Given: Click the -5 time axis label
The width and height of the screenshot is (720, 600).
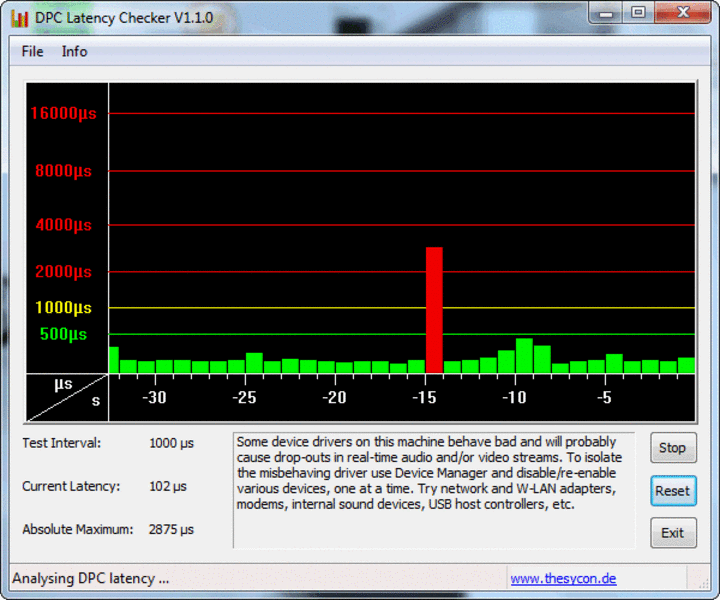Looking at the screenshot, I should tap(604, 398).
